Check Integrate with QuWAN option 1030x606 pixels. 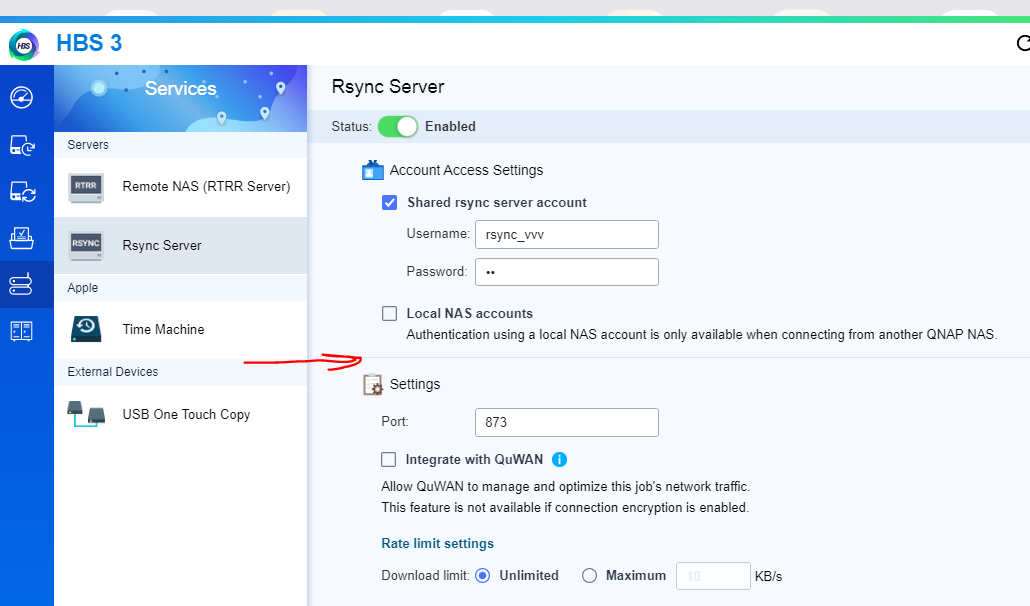tap(389, 460)
